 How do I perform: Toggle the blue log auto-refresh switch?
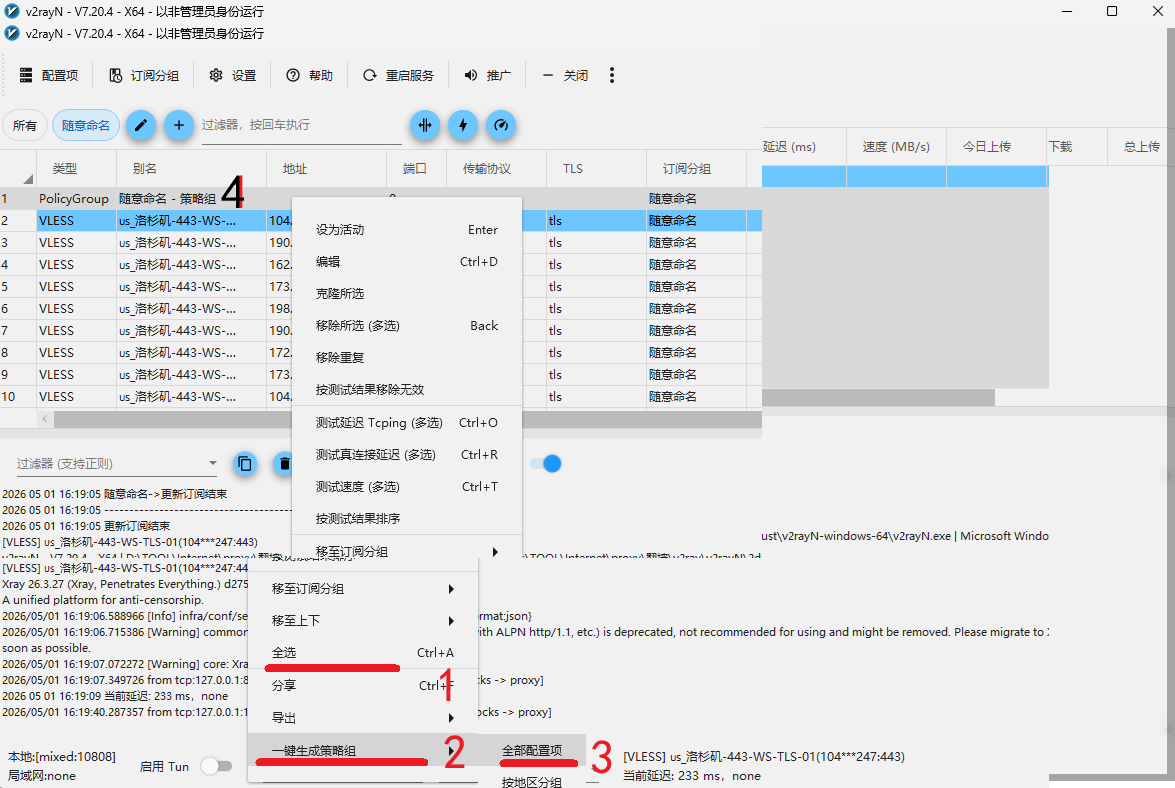point(546,464)
